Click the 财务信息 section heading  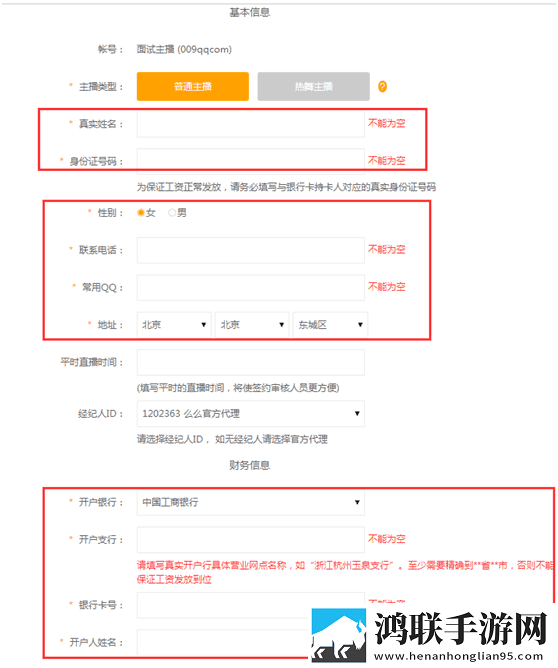(250, 465)
